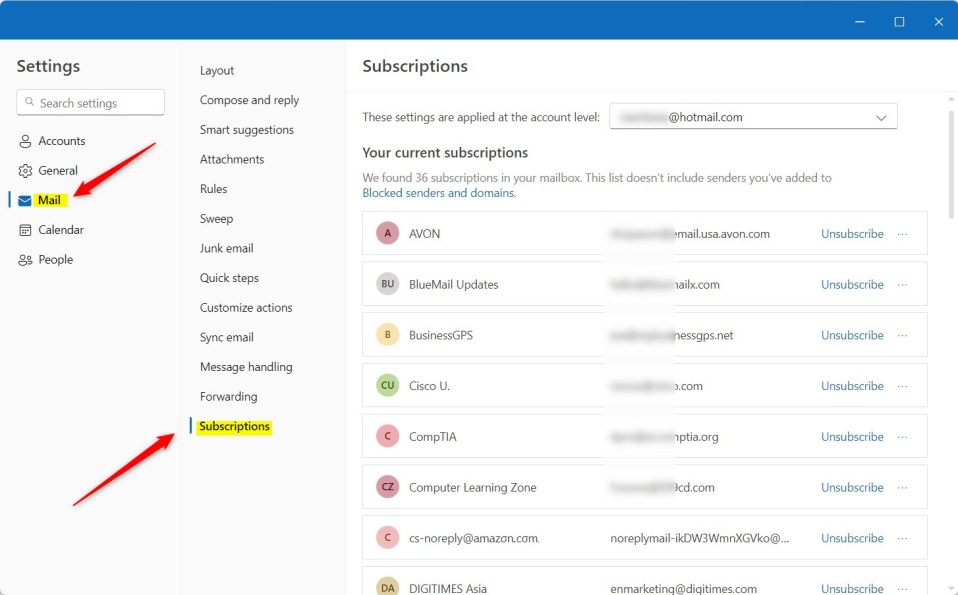This screenshot has height=595, width=958.
Task: Unsubscribe from cs-noreply@amazon.com
Action: (x=852, y=538)
